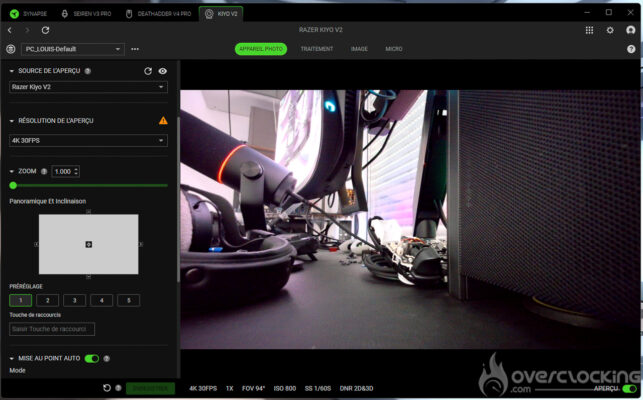The height and width of the screenshot is (400, 643).
Task: Click the pan-tilt left arrow
Action: [x=36, y=244]
